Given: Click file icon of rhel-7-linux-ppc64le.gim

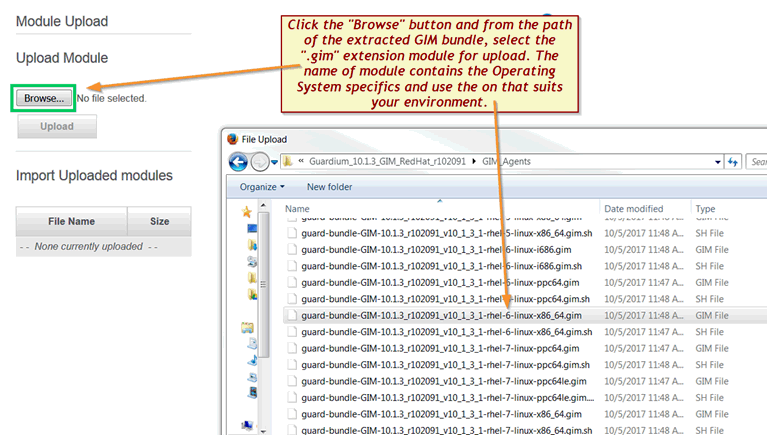Looking at the screenshot, I should click(x=292, y=381).
